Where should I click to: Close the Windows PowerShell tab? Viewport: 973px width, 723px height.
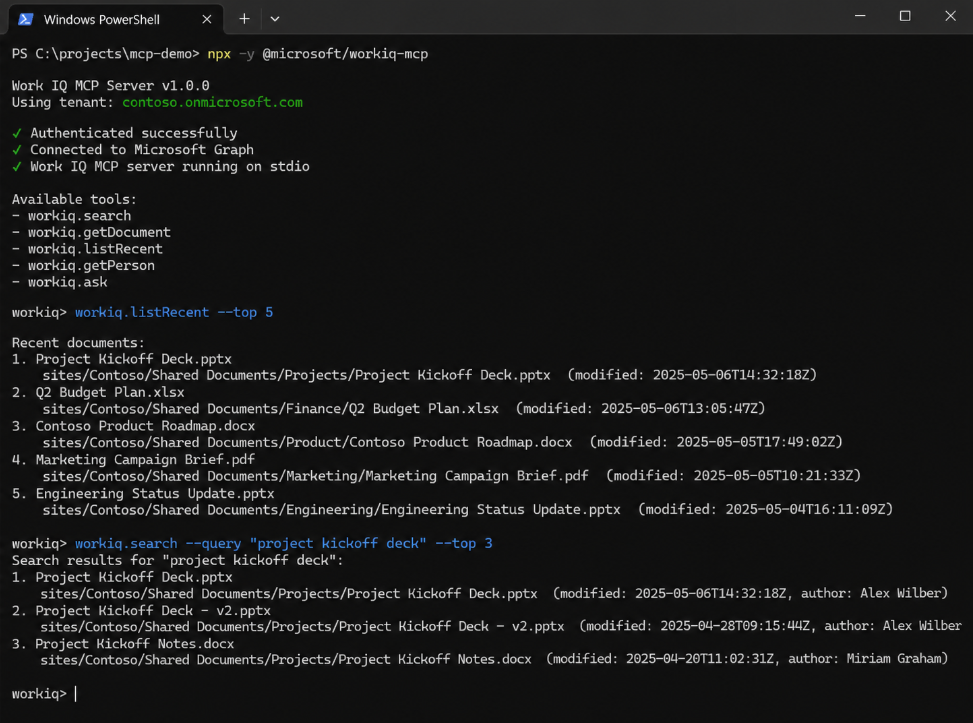tap(207, 19)
